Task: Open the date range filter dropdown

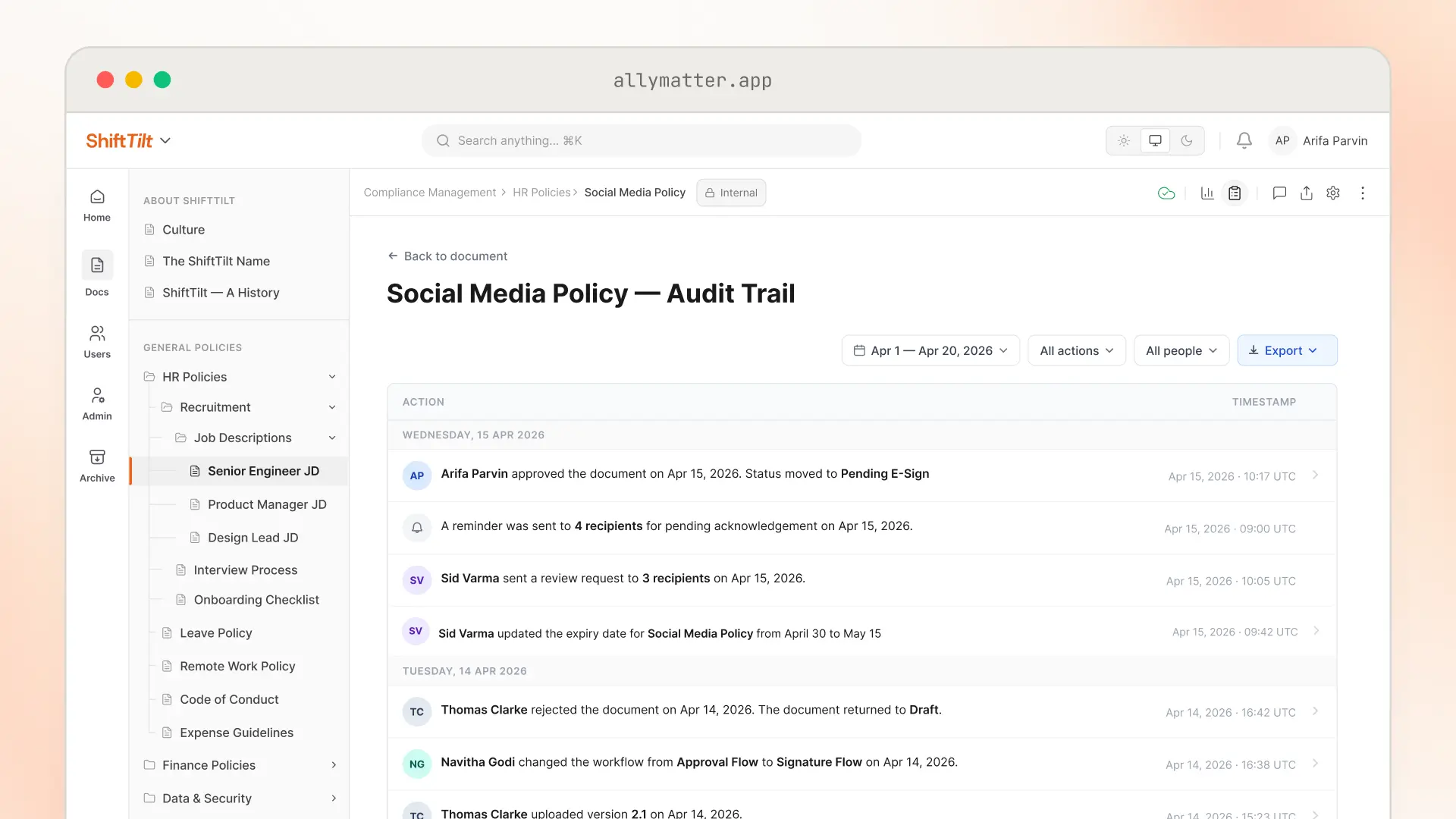Action: pyautogui.click(x=930, y=350)
